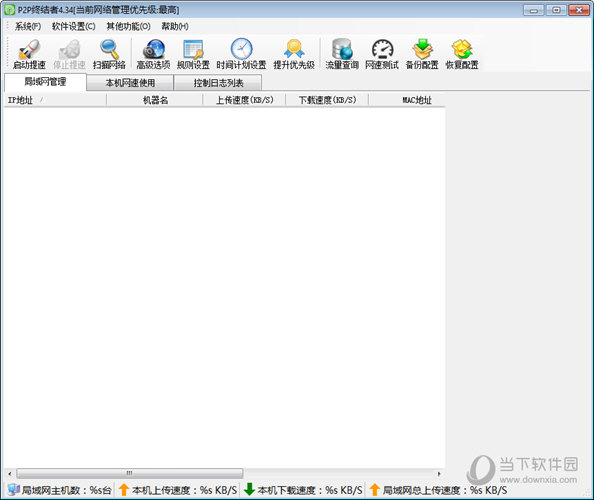Switch to the 本机网速使用 tab
The image size is (594, 500).
(130, 83)
